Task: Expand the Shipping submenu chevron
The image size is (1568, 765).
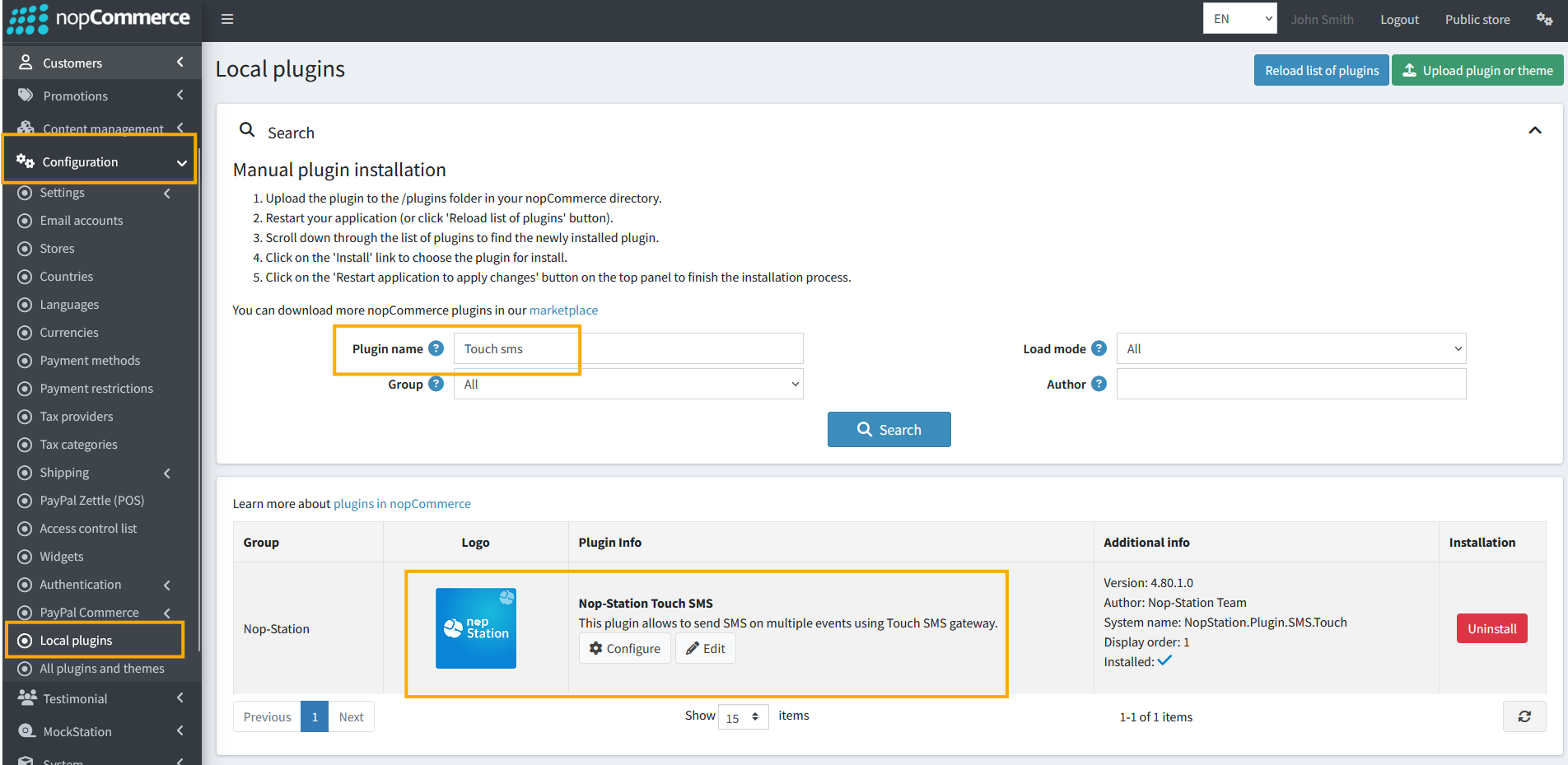Action: click(167, 473)
